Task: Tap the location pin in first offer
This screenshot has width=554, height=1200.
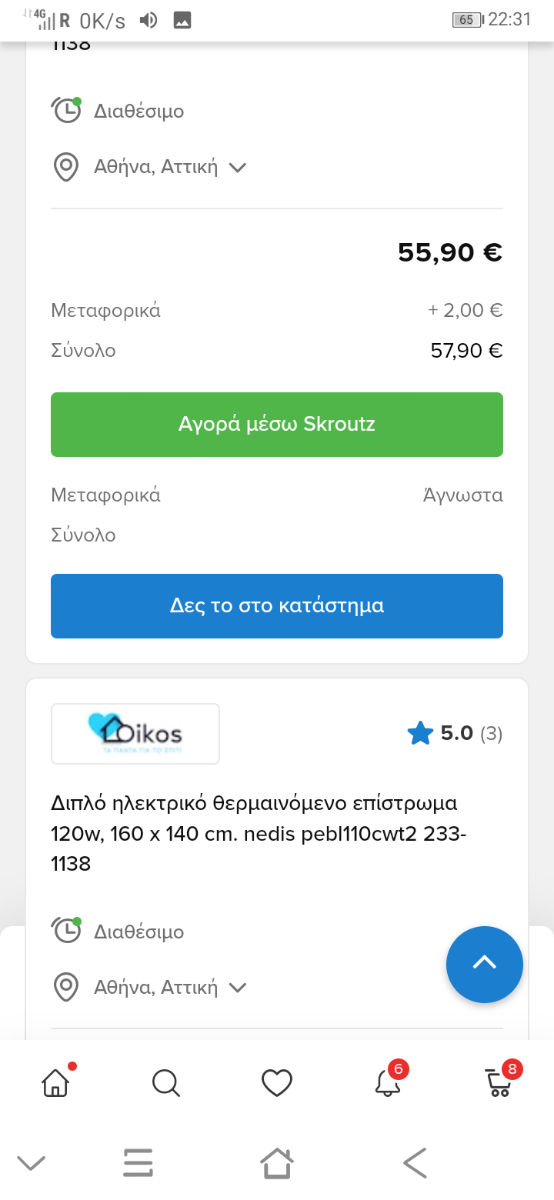Action: click(66, 167)
